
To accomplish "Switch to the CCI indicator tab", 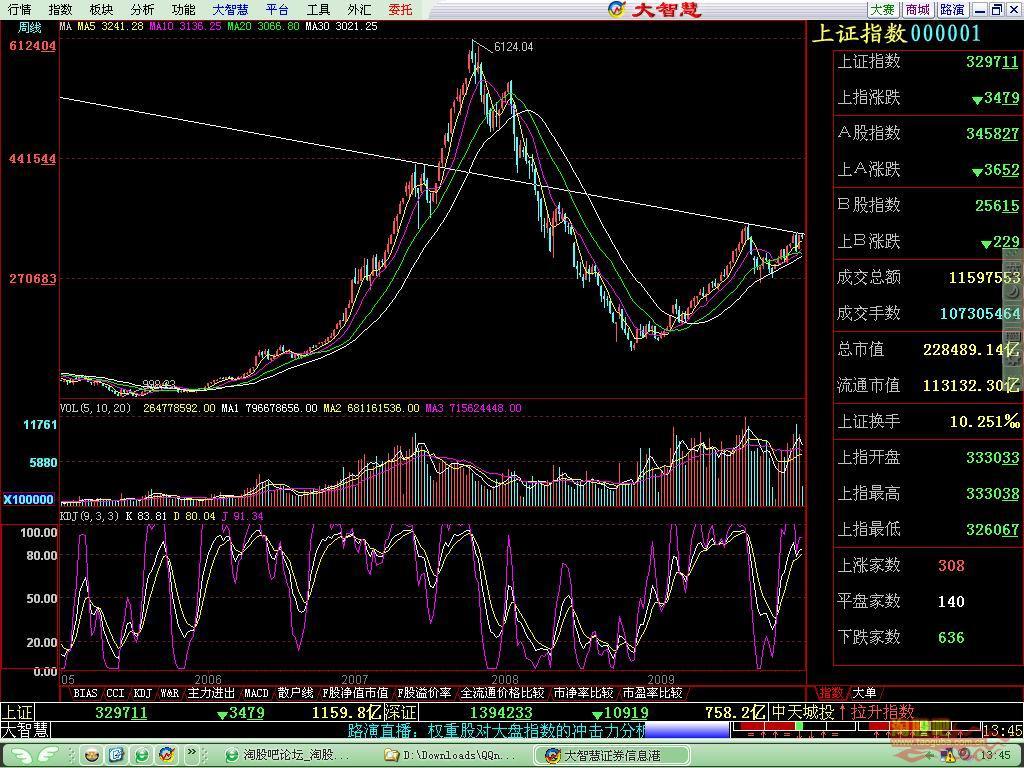I will (115, 693).
